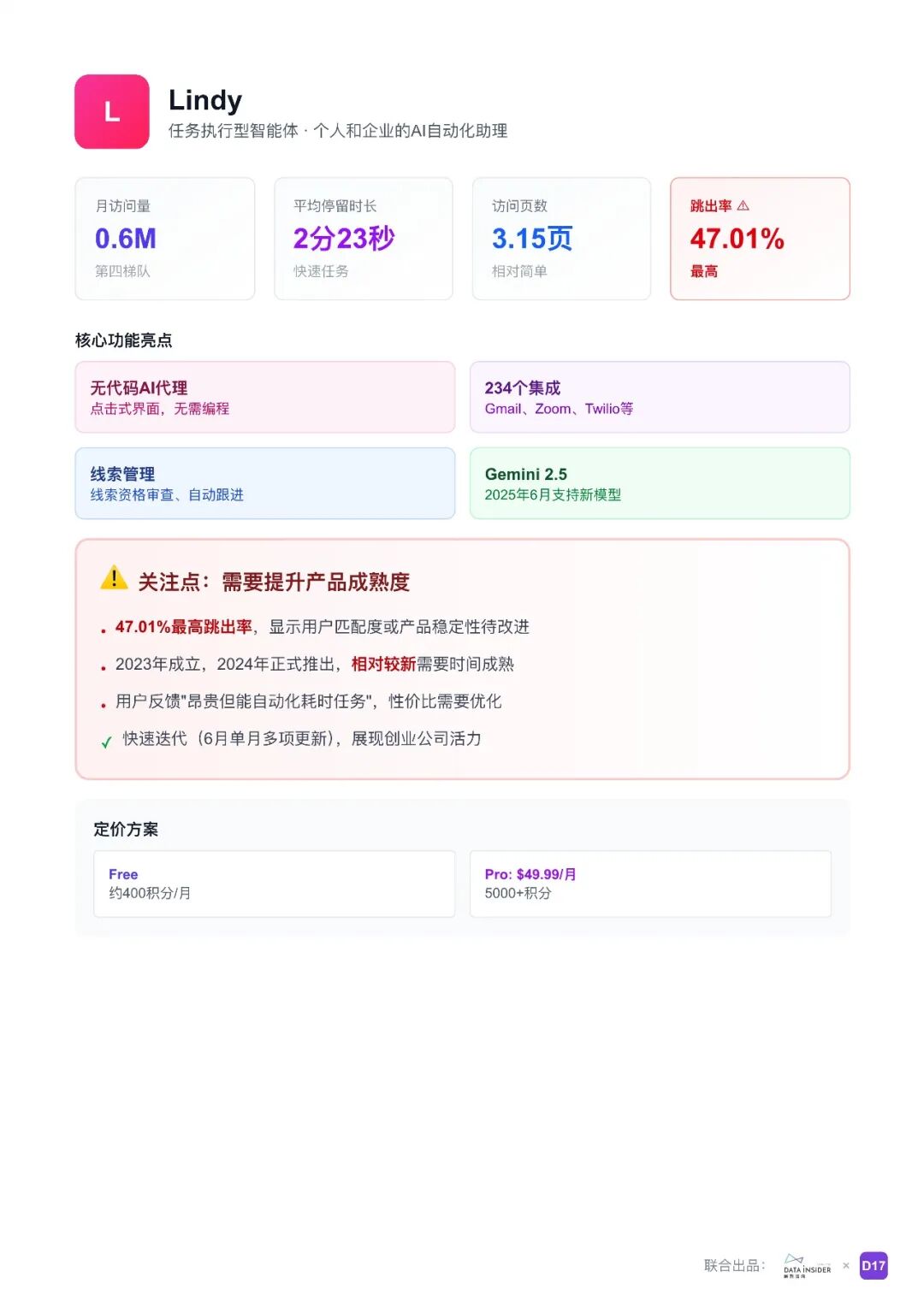Click the 47.01% bounce rate value
This screenshot has width=924, height=1307.
pos(737,238)
